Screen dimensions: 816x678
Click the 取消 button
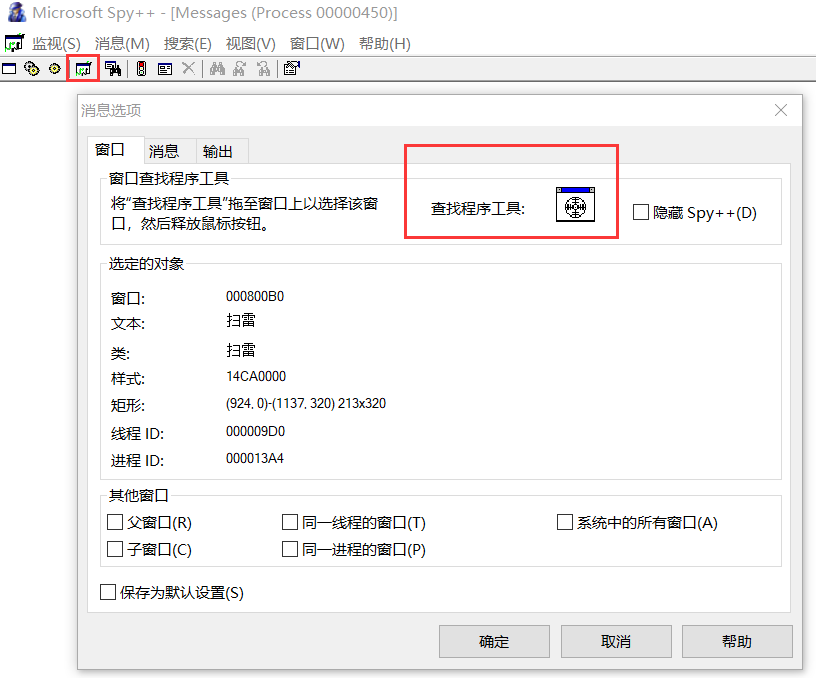click(616, 641)
